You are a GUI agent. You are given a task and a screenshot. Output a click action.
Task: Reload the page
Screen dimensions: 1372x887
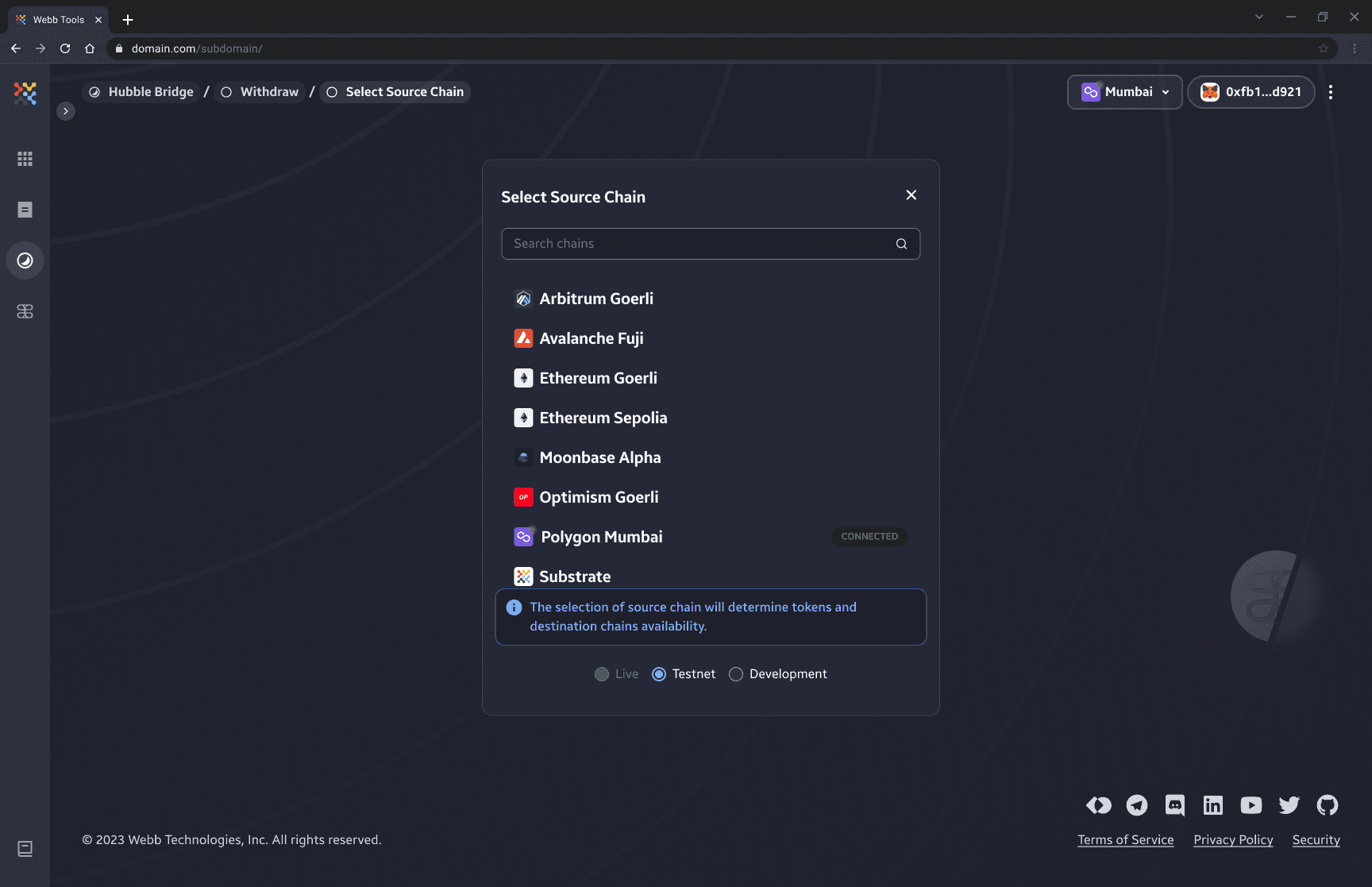[65, 48]
